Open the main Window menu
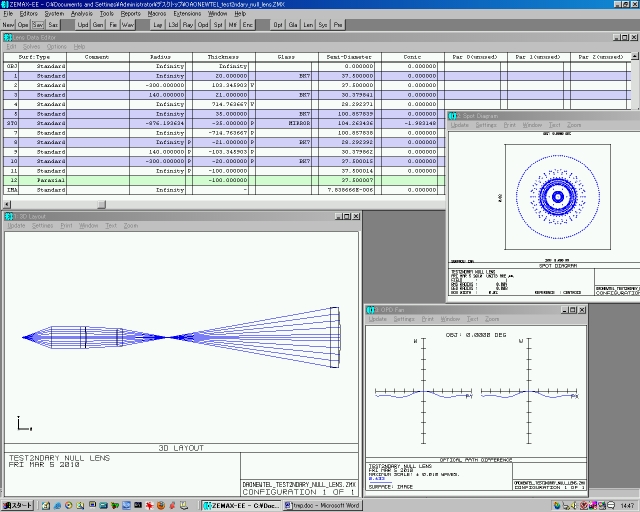 coord(218,13)
